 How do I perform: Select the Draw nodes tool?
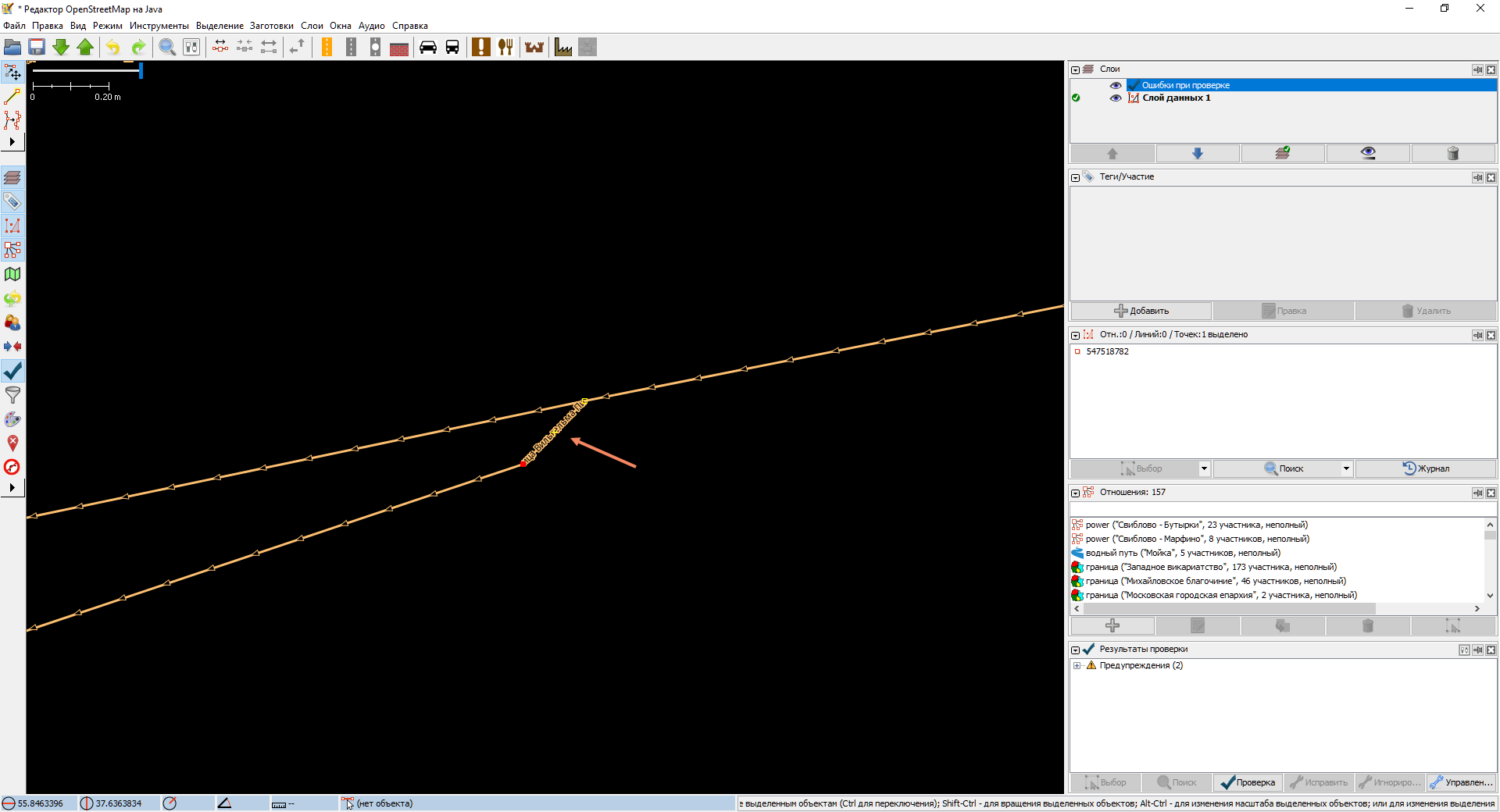(x=12, y=96)
